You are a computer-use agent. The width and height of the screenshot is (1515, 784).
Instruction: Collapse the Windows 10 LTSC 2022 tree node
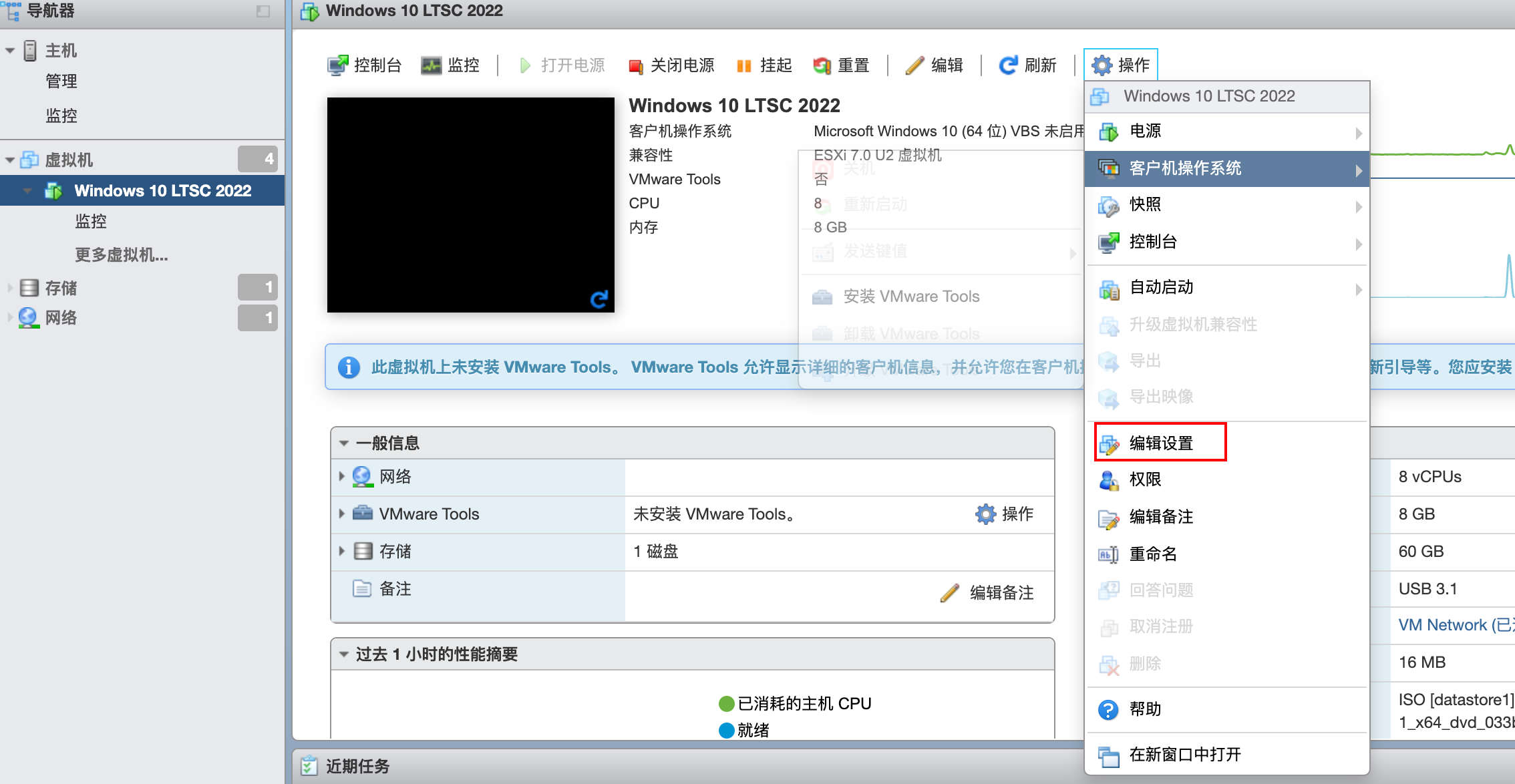click(x=27, y=191)
